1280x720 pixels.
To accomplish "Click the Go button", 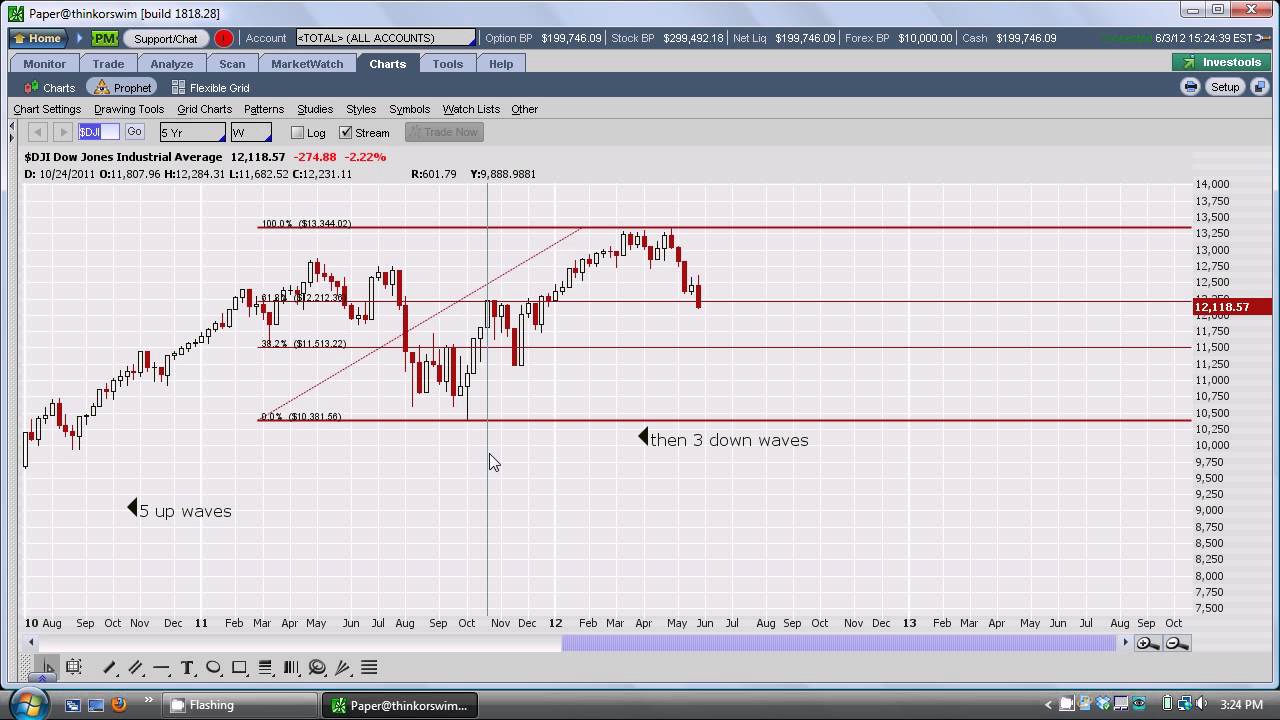I will click(134, 132).
